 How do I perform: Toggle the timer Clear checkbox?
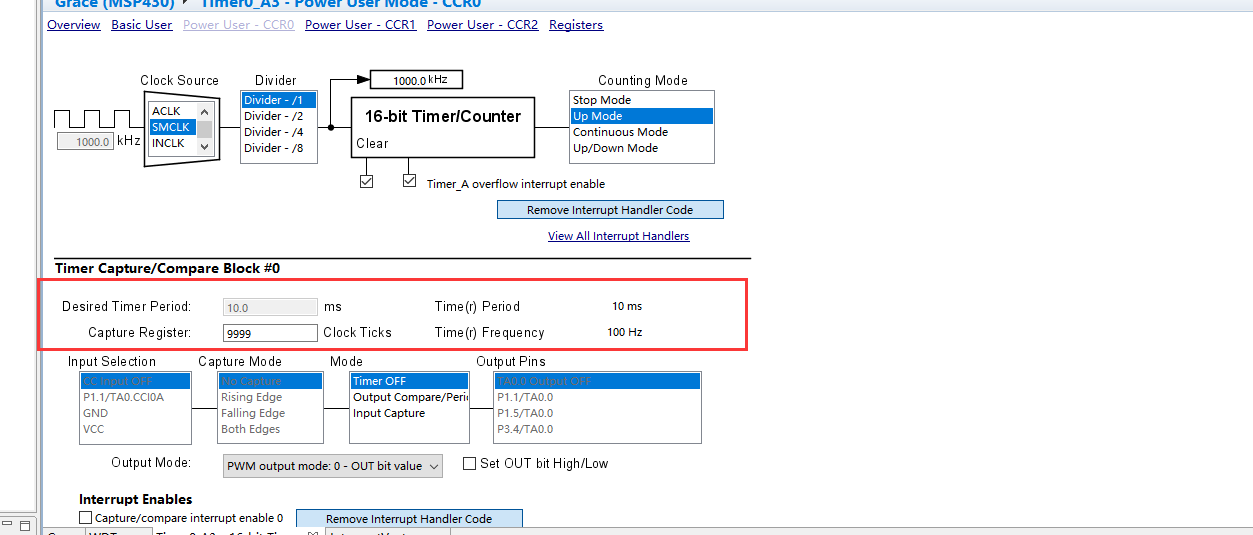tap(366, 182)
